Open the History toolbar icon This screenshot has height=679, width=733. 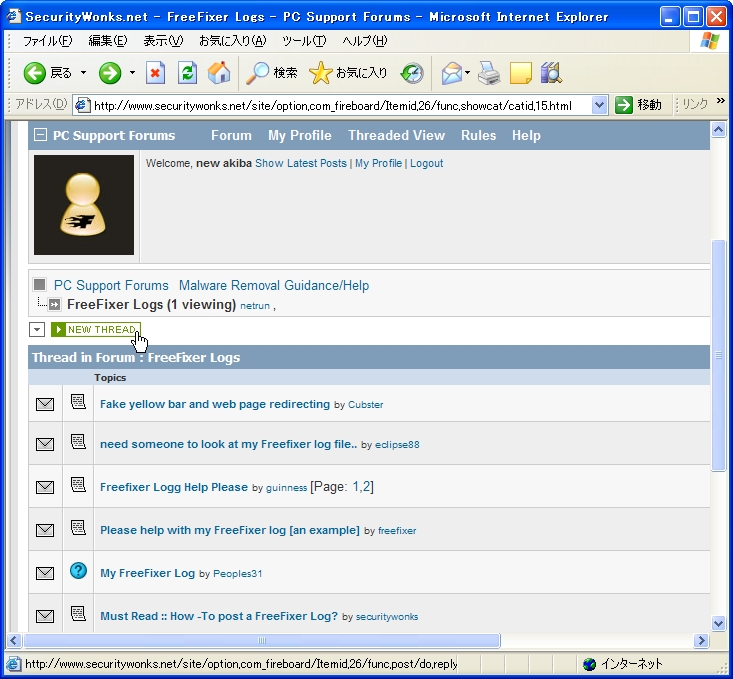412,73
